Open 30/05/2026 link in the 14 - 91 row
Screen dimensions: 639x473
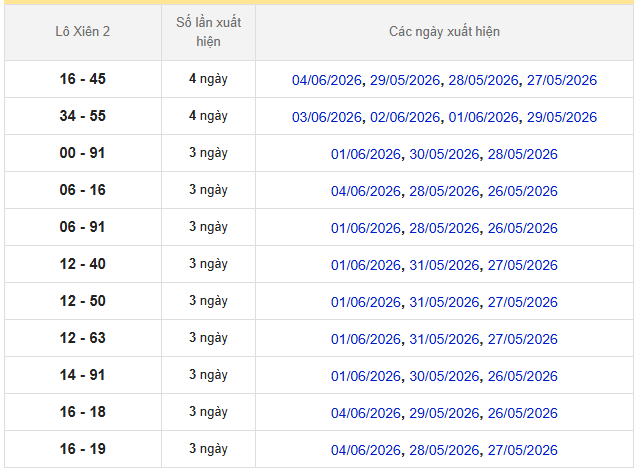[444, 376]
